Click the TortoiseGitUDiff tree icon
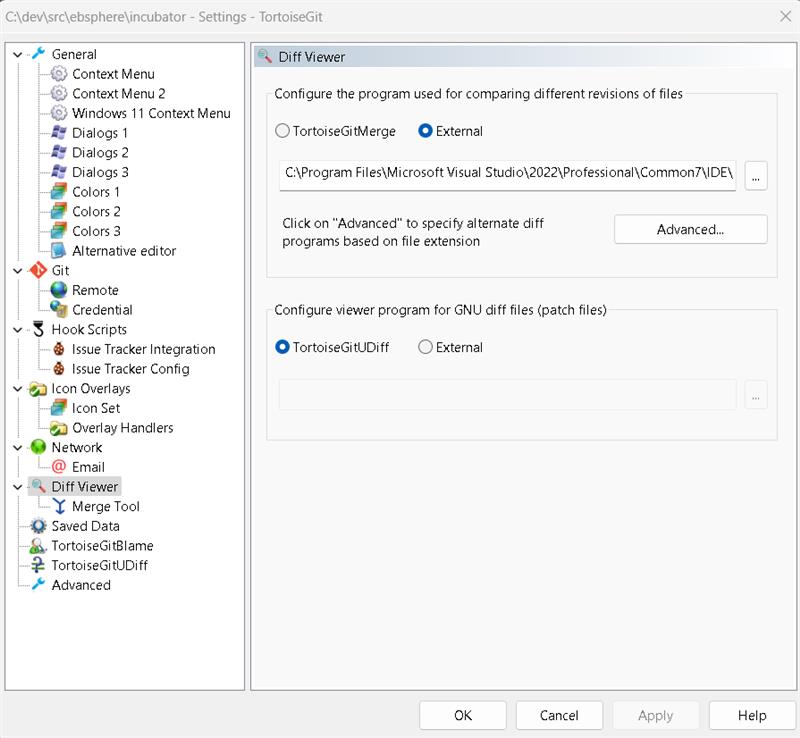 (39, 565)
